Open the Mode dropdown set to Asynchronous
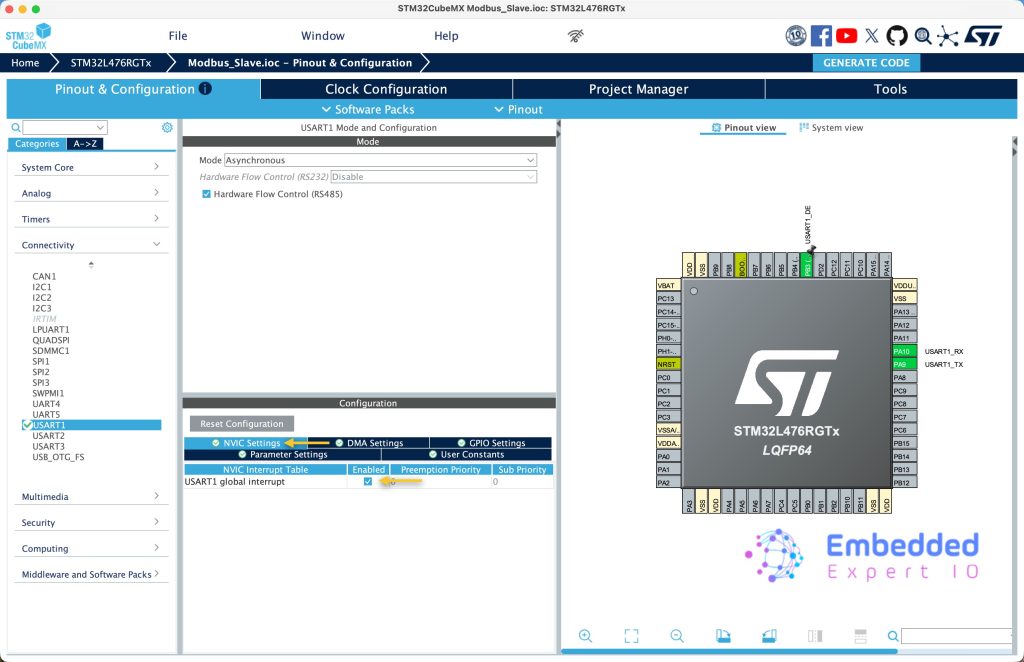1024x662 pixels. pyautogui.click(x=380, y=160)
